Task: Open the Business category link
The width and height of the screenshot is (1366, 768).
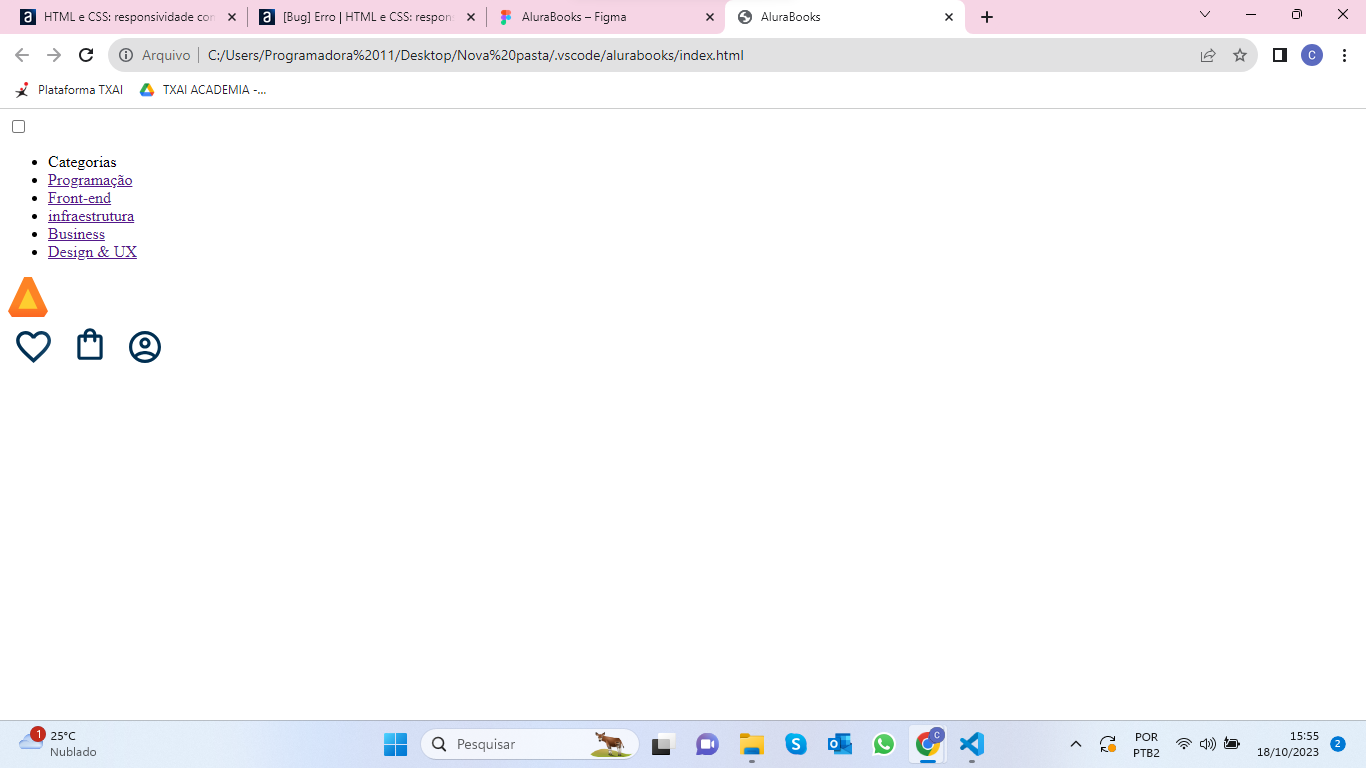Action: (x=76, y=234)
